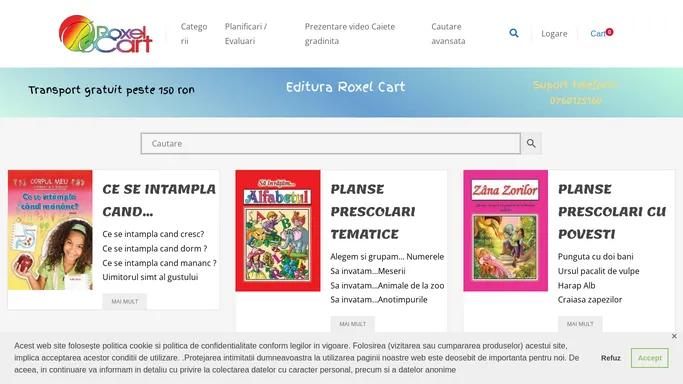Open Sa invatam...Anotimpurile
This screenshot has width=683, height=384.
click(x=379, y=300)
